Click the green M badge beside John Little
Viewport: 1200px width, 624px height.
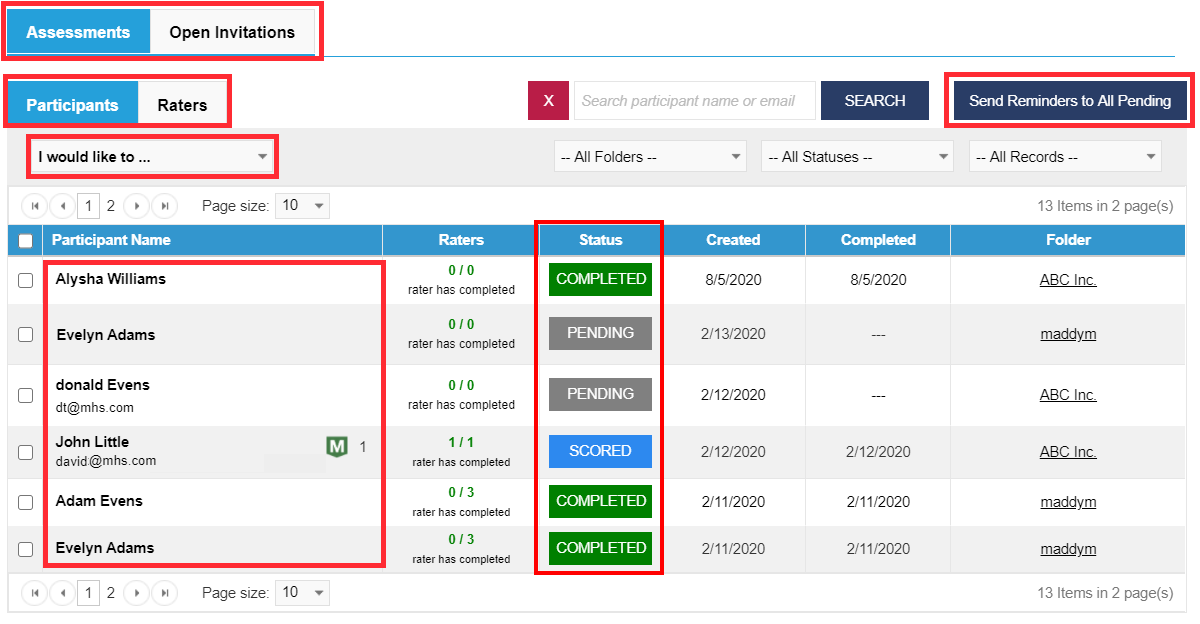point(337,447)
